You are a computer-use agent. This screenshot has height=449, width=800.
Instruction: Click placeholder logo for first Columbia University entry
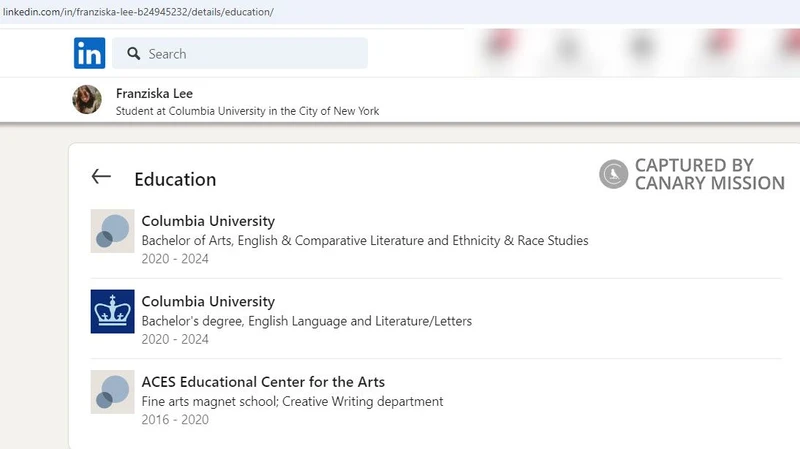click(113, 231)
